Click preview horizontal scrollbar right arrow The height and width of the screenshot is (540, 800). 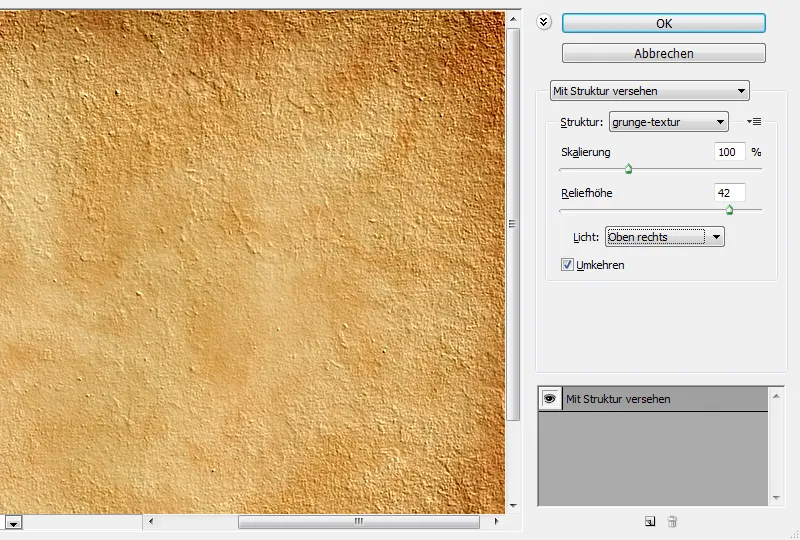click(496, 521)
